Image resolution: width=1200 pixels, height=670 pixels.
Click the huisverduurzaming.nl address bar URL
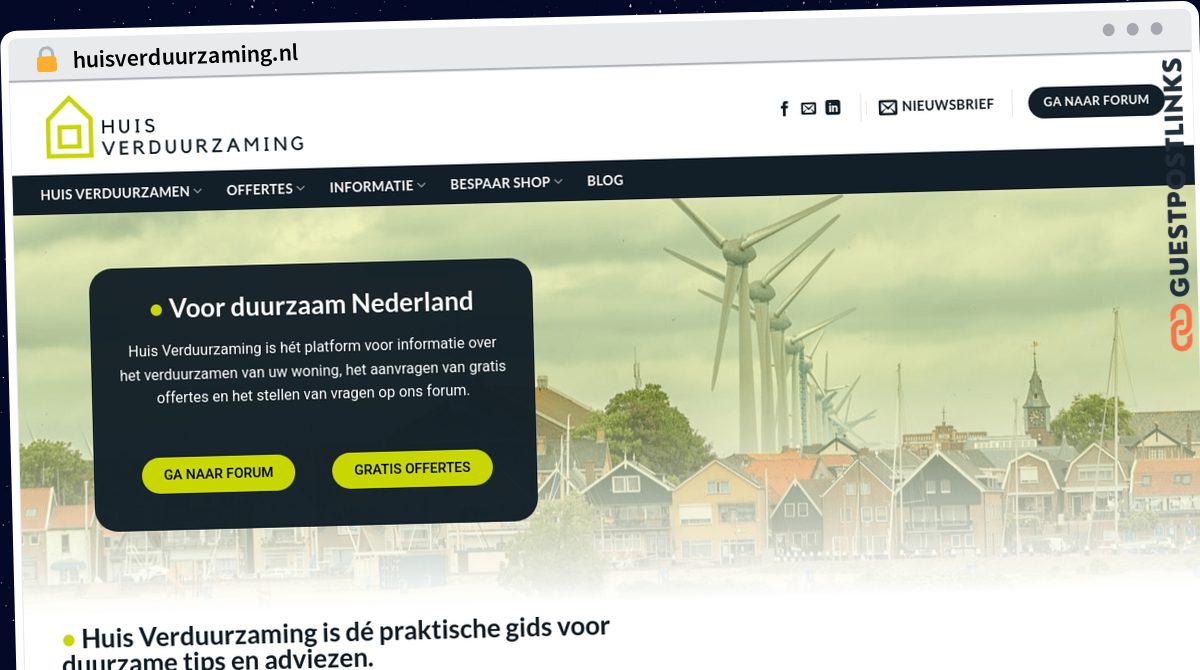[186, 56]
